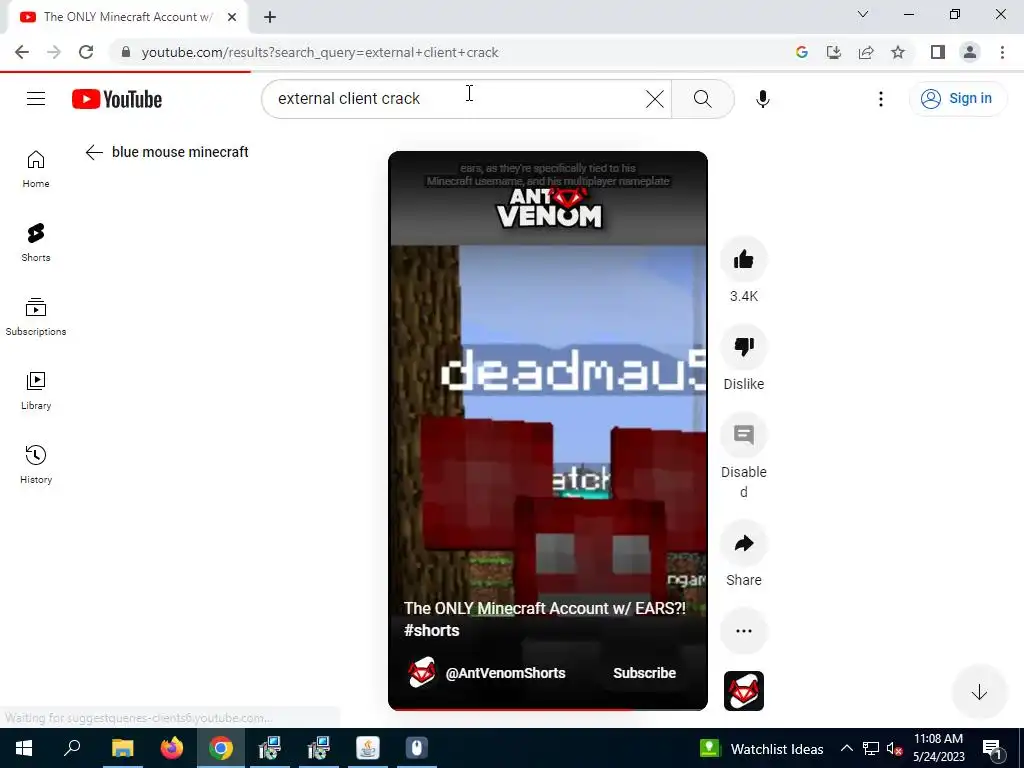1024x768 pixels.
Task: Open File Explorer from taskbar
Action: [122, 748]
